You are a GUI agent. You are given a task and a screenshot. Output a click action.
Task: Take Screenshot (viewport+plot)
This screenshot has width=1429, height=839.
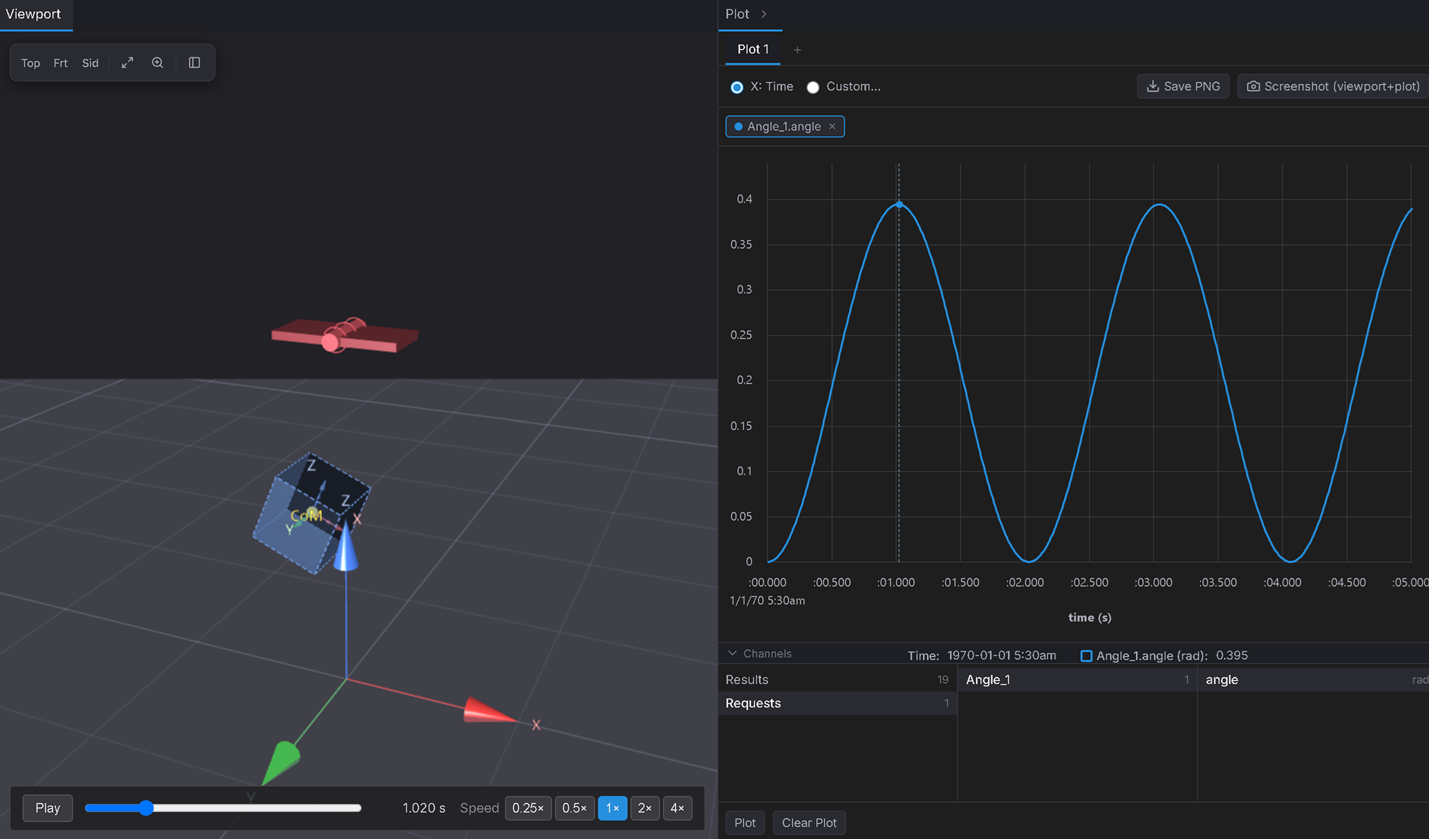1333,87
